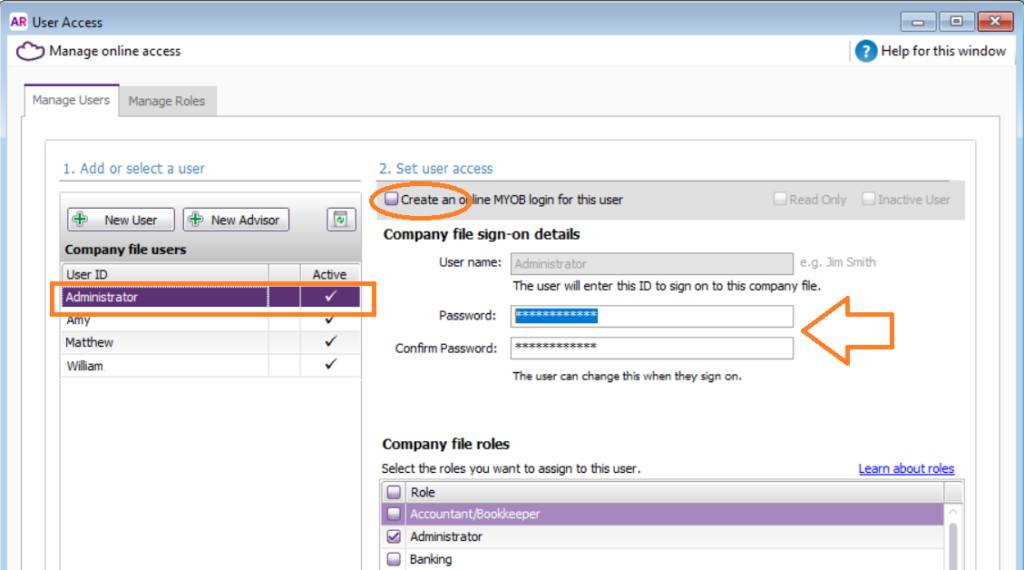Image resolution: width=1024 pixels, height=570 pixels.
Task: Add a New User
Action: (x=121, y=220)
